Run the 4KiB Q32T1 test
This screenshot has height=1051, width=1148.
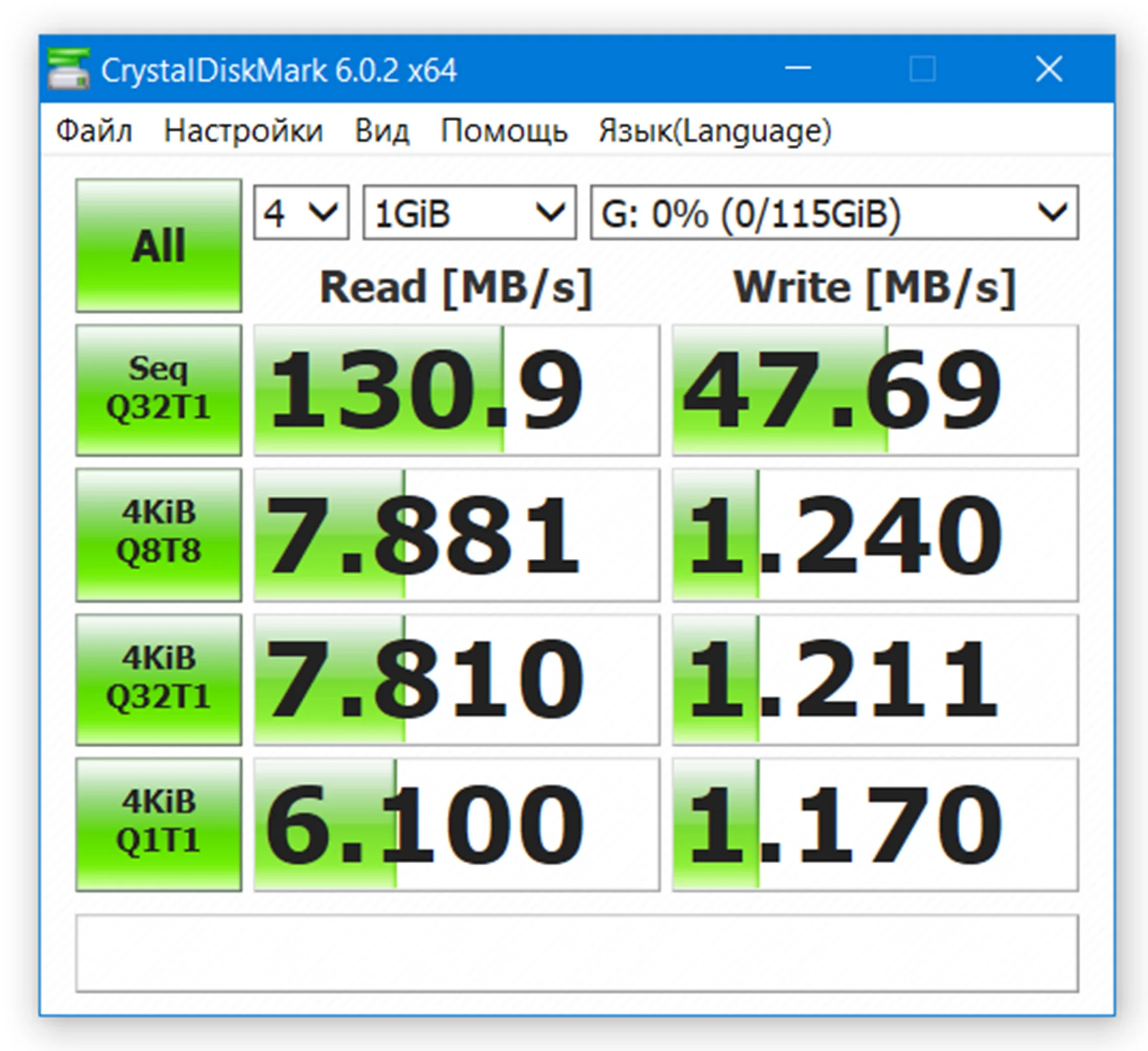coord(159,679)
